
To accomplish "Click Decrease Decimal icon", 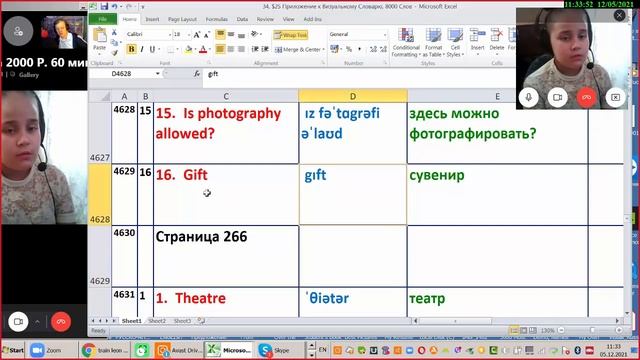I will pyautogui.click(x=383, y=49).
